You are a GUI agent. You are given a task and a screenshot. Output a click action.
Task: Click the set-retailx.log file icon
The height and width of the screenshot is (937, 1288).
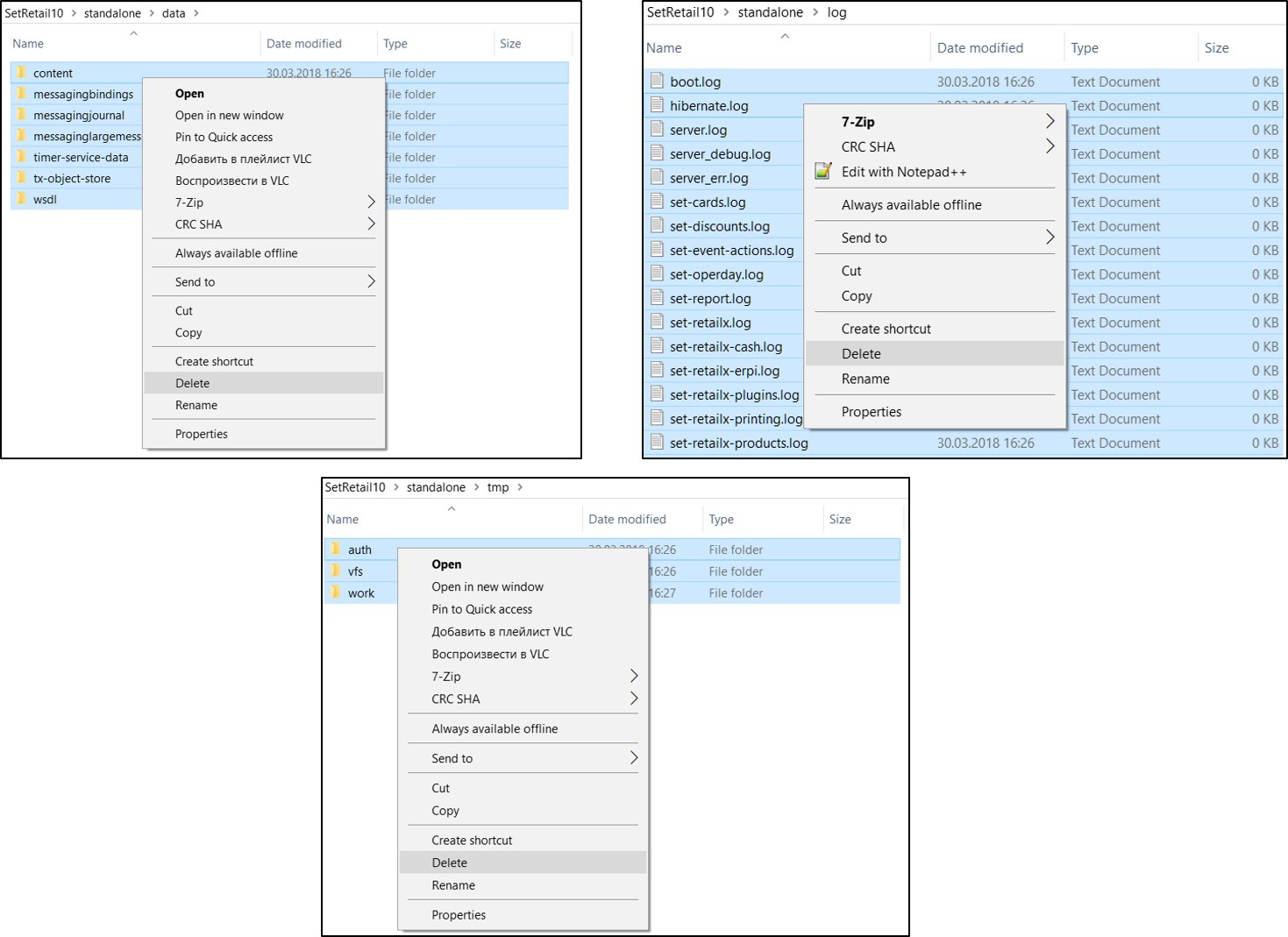point(657,322)
